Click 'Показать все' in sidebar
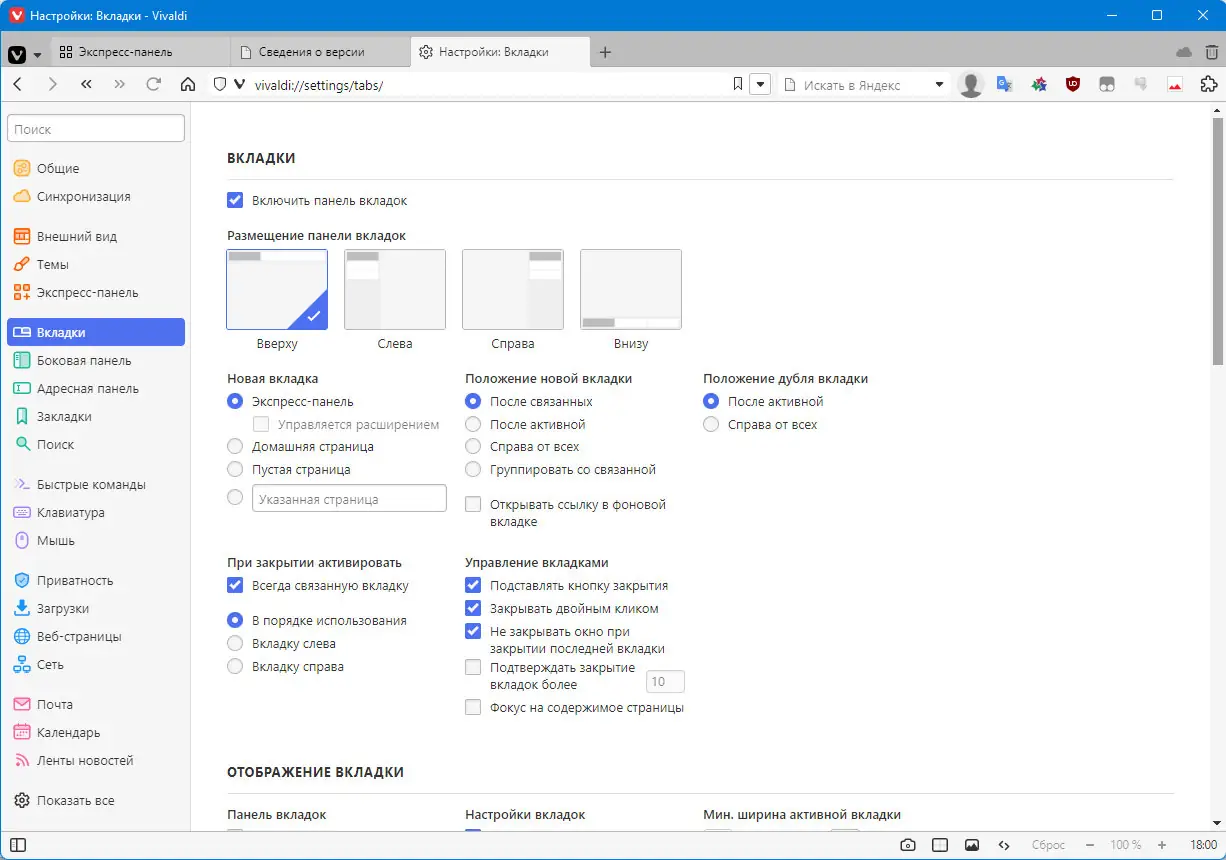Screen dimensions: 1226x860 click(96, 801)
